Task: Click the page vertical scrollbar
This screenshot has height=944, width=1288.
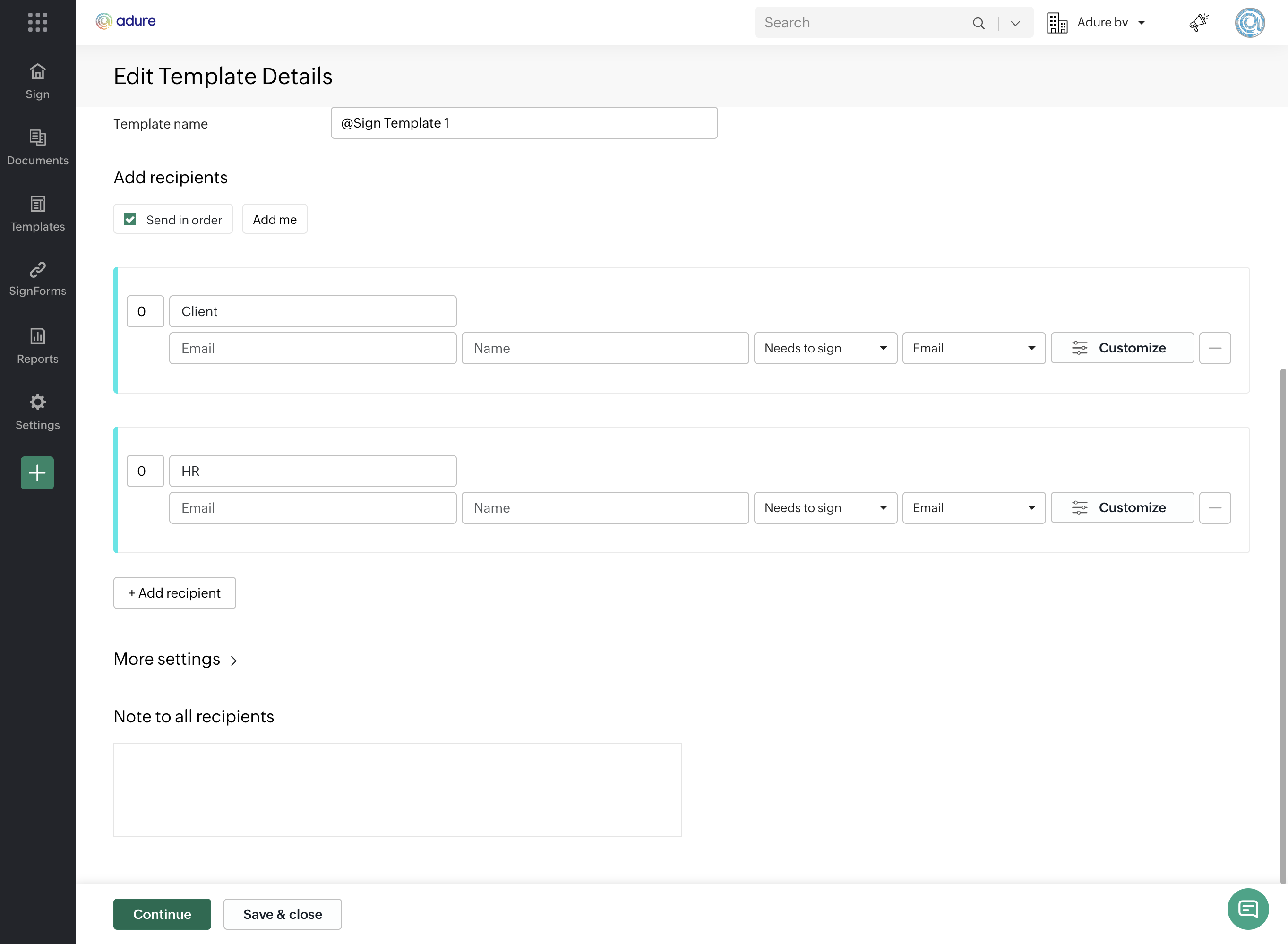Action: (x=1282, y=626)
